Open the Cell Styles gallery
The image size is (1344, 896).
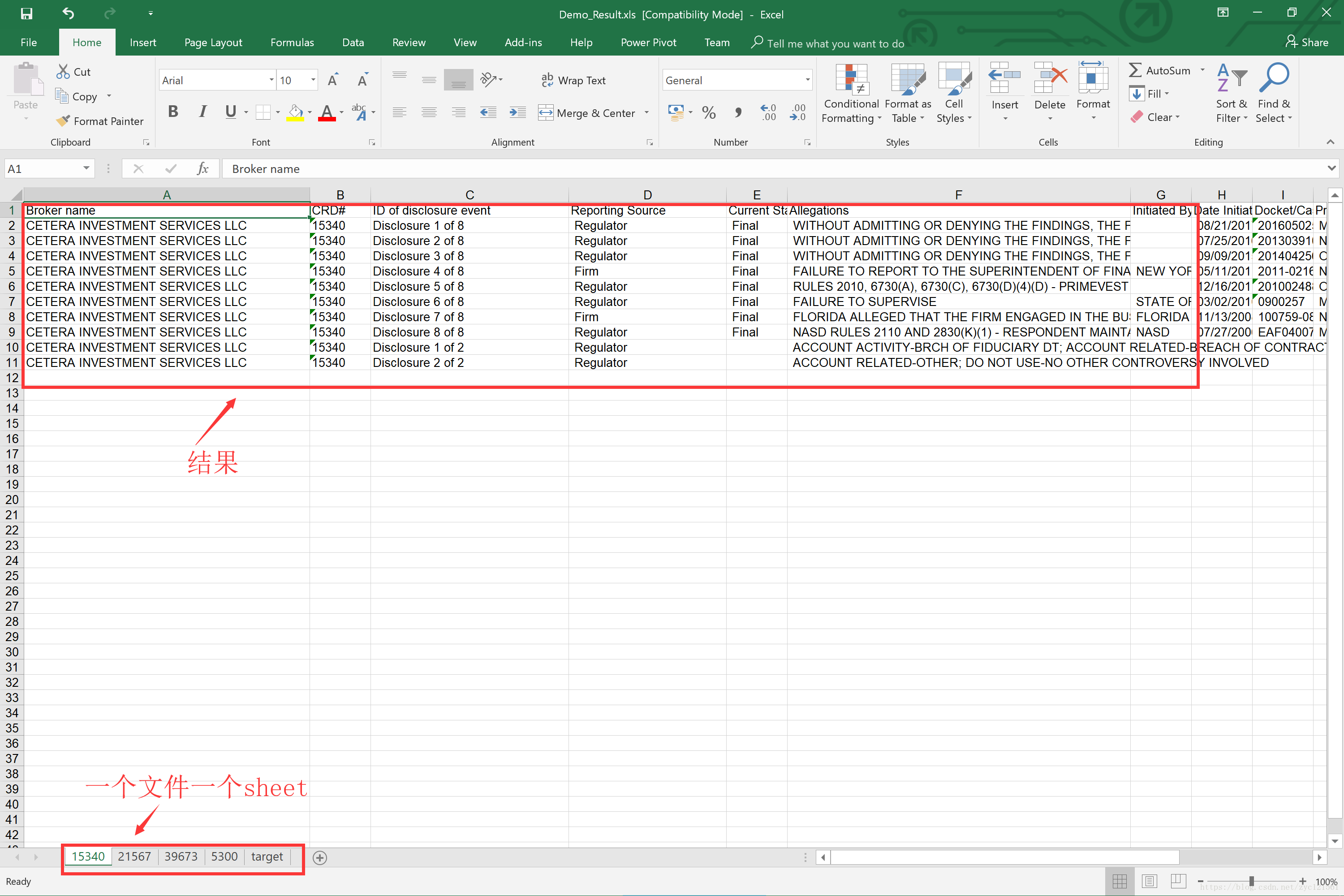pyautogui.click(x=954, y=94)
